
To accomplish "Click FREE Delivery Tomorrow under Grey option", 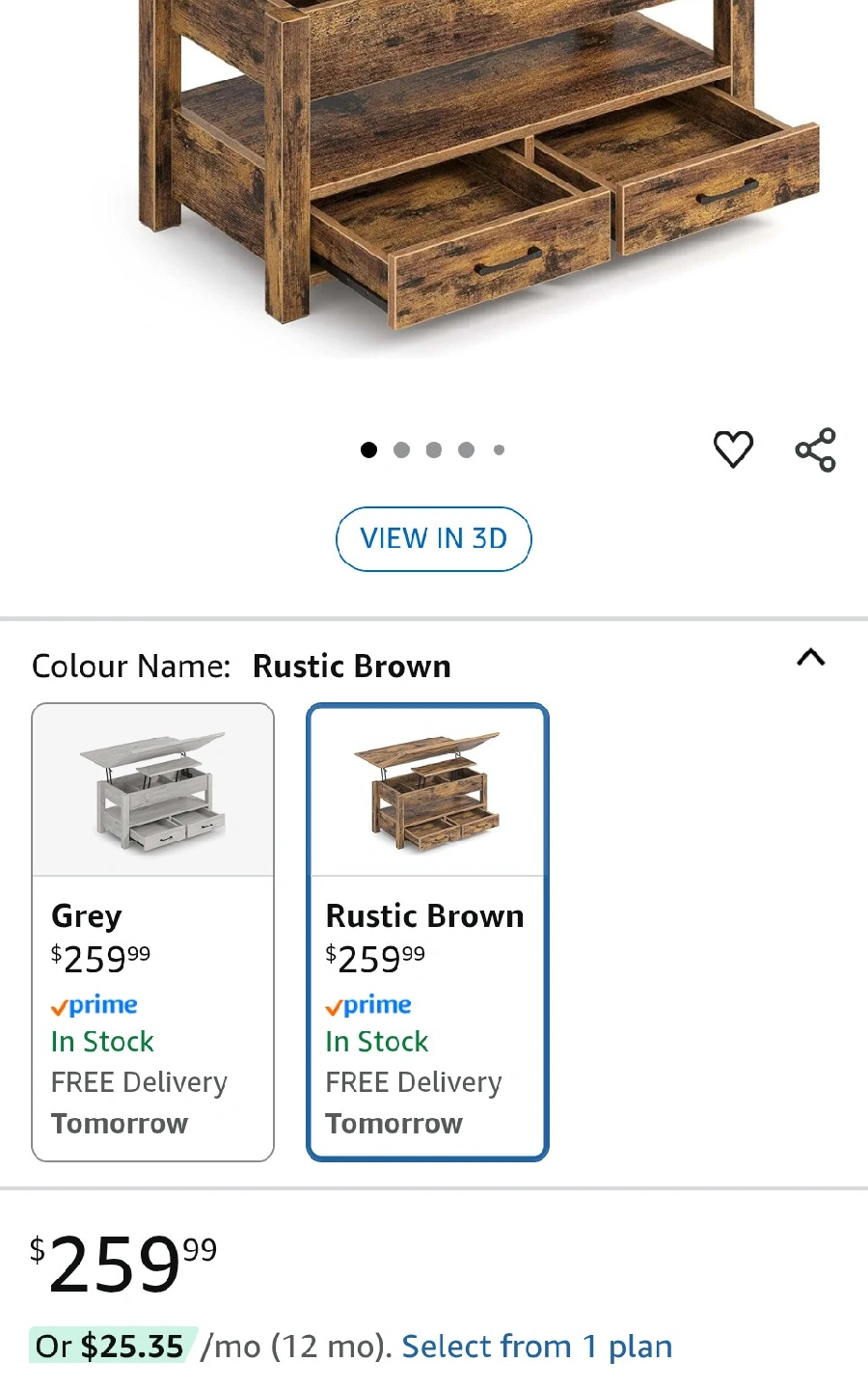I will (139, 1103).
